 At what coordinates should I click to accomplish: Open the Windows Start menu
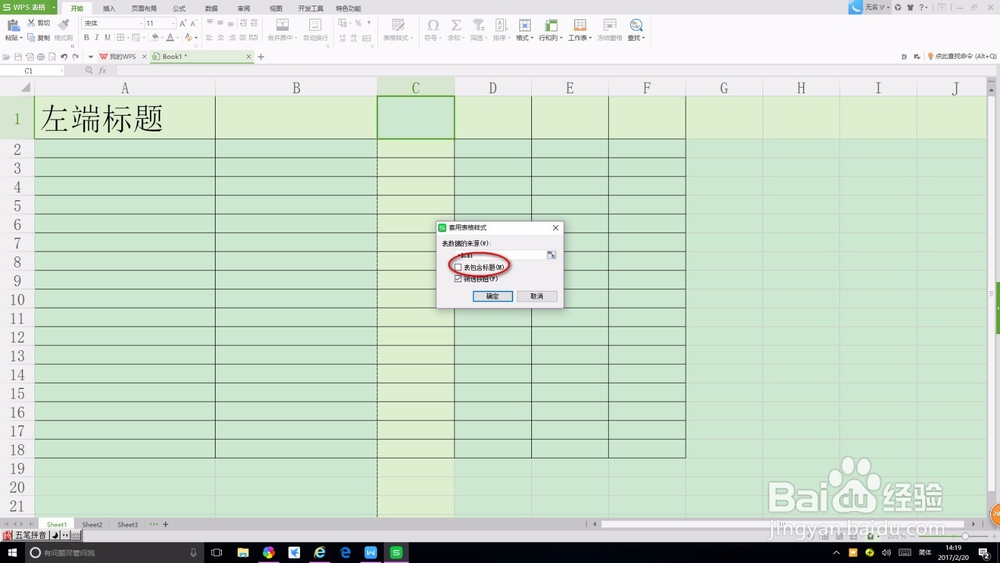point(11,553)
